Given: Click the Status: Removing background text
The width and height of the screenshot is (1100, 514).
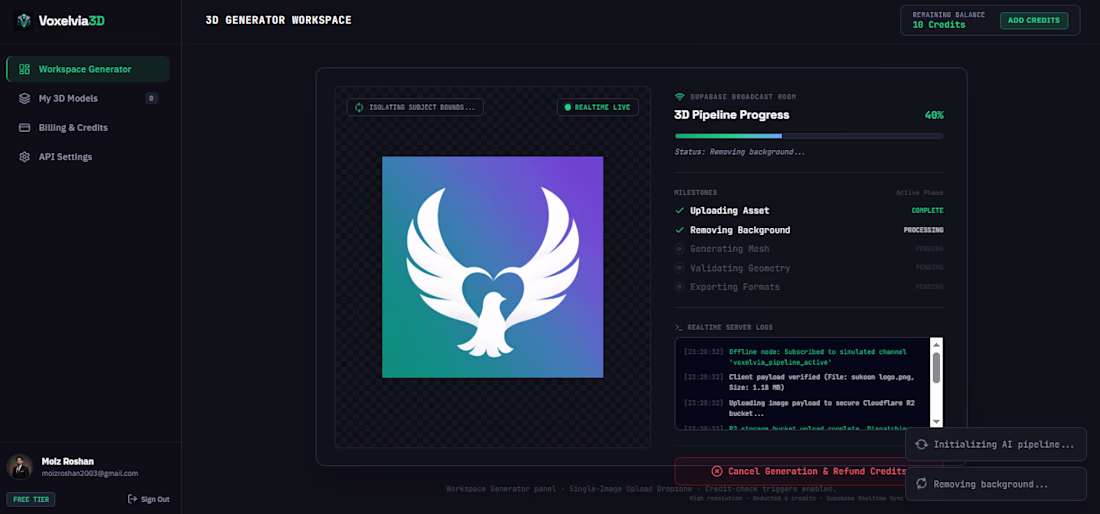Looking at the screenshot, I should click(x=739, y=151).
